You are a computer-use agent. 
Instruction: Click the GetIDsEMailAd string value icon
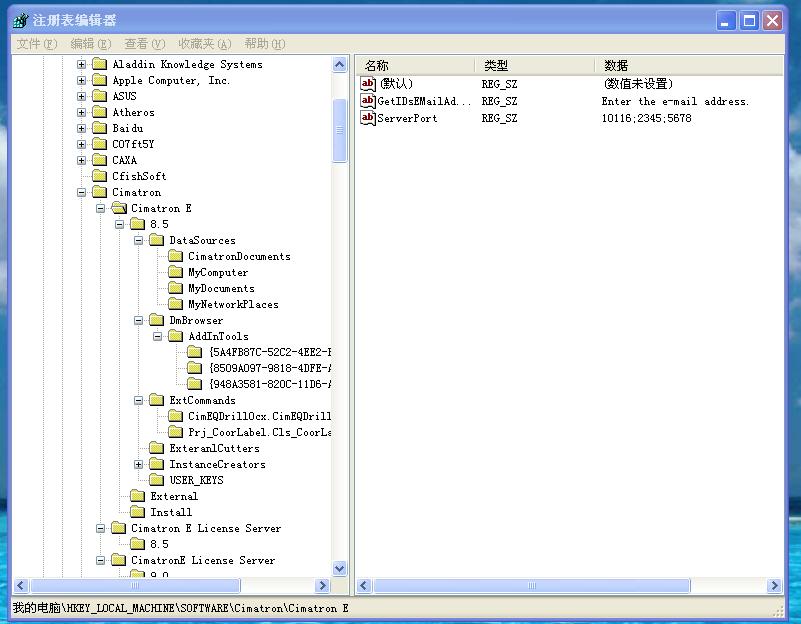pos(368,101)
